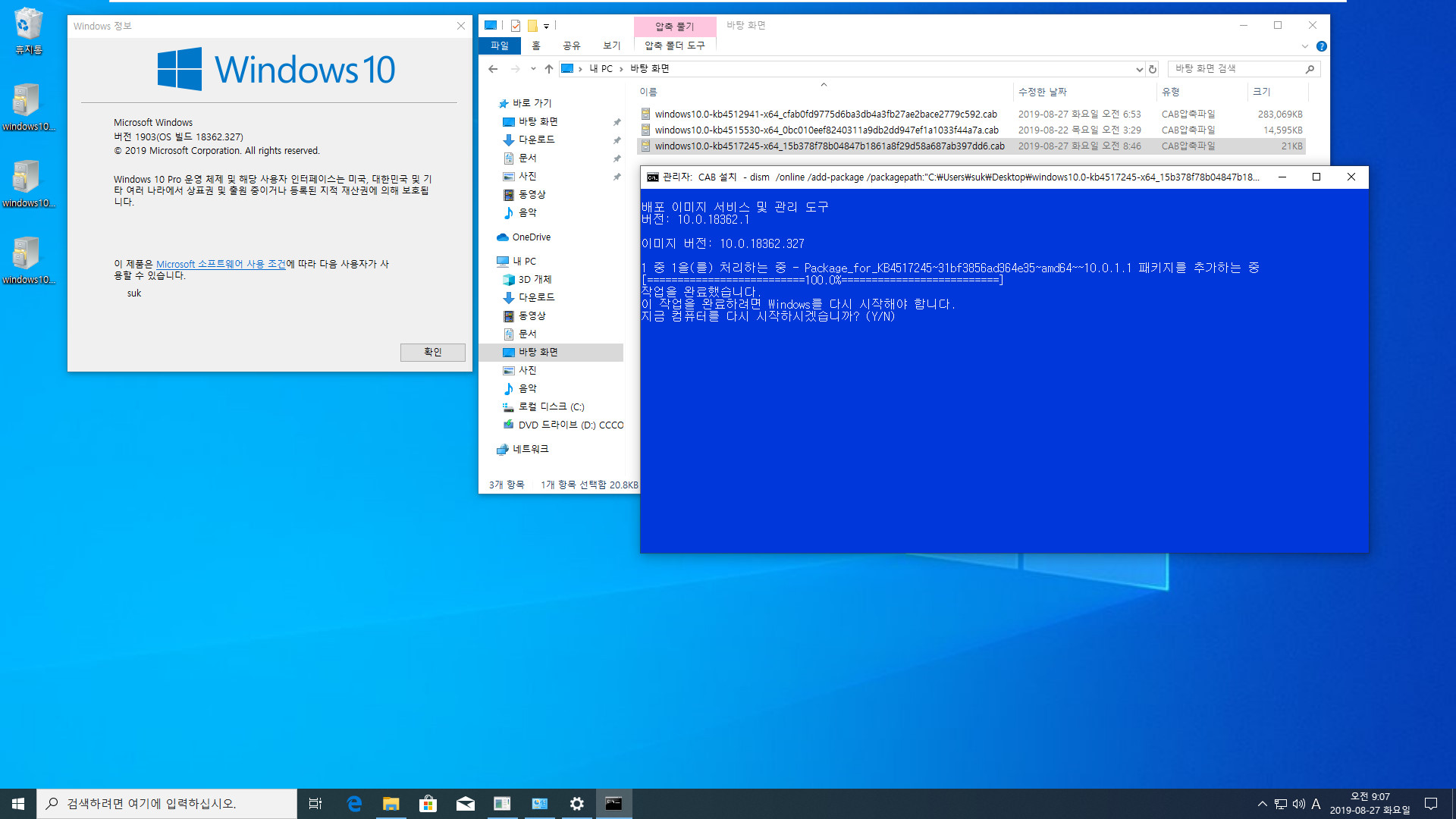Open the 압축 폴더 도구 ribbon tab
The height and width of the screenshot is (819, 1456).
[x=675, y=46]
